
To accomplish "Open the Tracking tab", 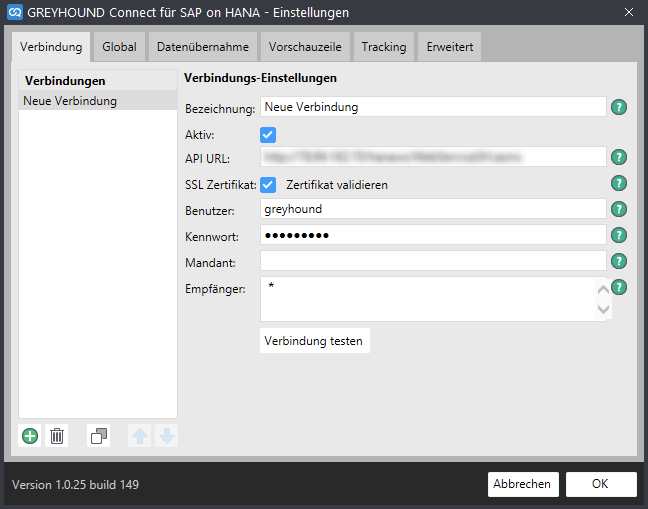I will click(x=384, y=47).
